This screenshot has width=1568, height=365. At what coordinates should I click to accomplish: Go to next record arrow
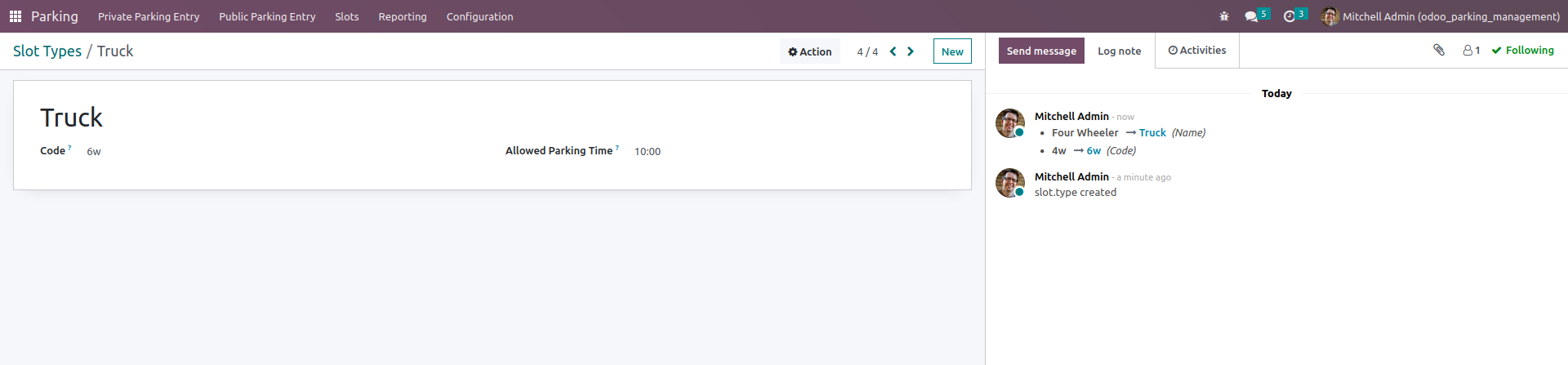click(911, 51)
